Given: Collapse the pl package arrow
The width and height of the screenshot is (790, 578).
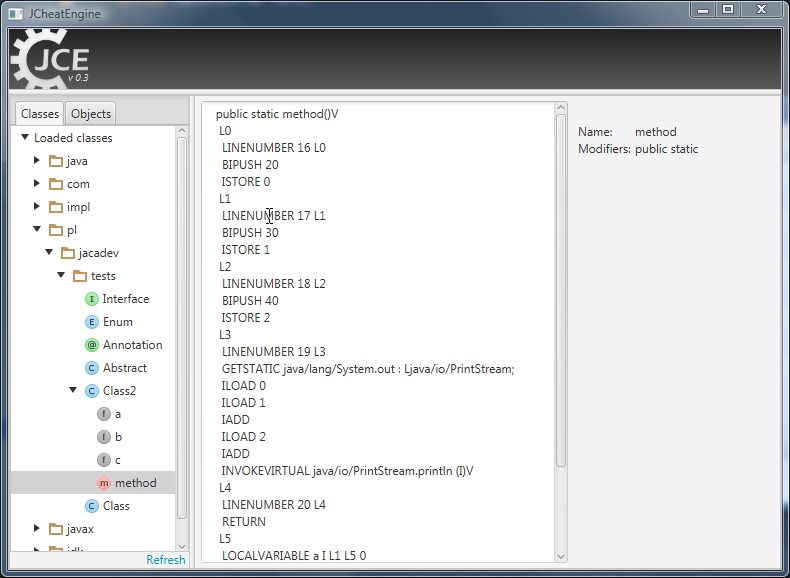Looking at the screenshot, I should point(37,229).
